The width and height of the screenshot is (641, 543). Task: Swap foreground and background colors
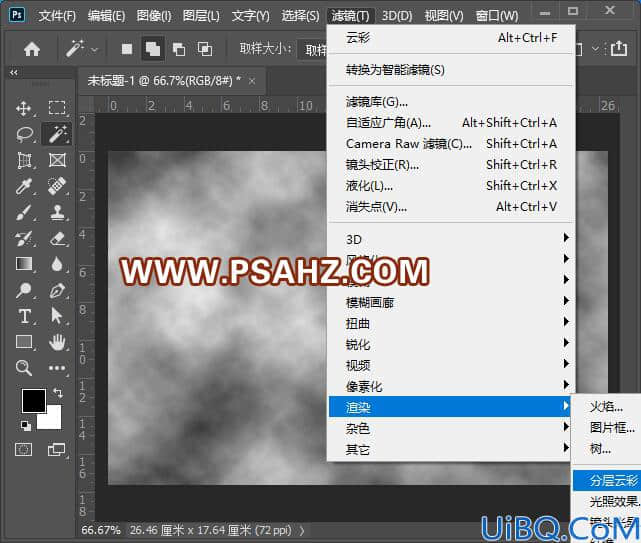tap(58, 393)
